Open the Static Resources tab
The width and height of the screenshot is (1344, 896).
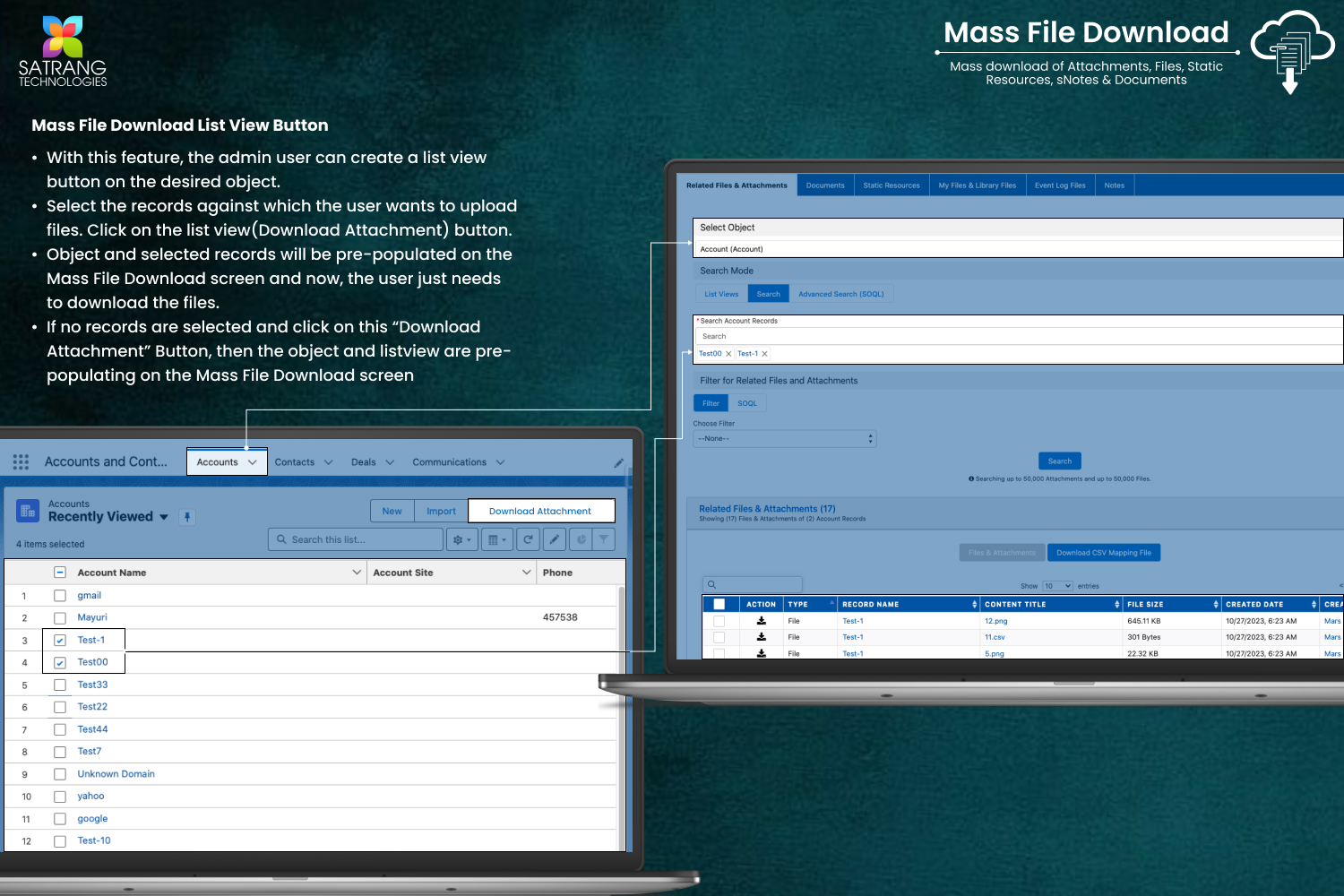click(891, 185)
